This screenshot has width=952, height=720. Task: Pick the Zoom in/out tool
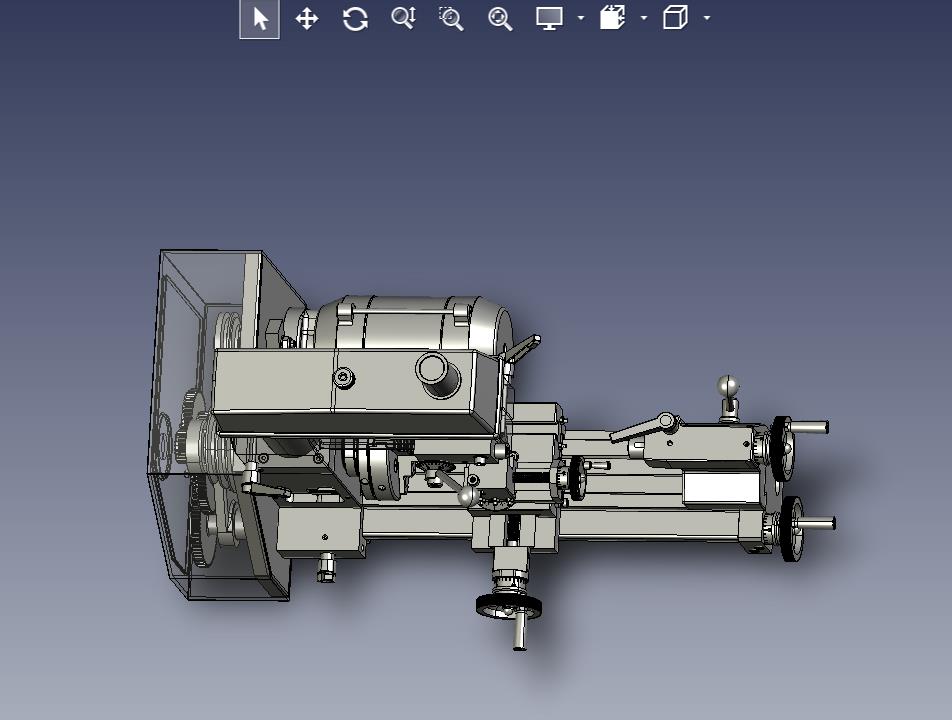coord(403,18)
